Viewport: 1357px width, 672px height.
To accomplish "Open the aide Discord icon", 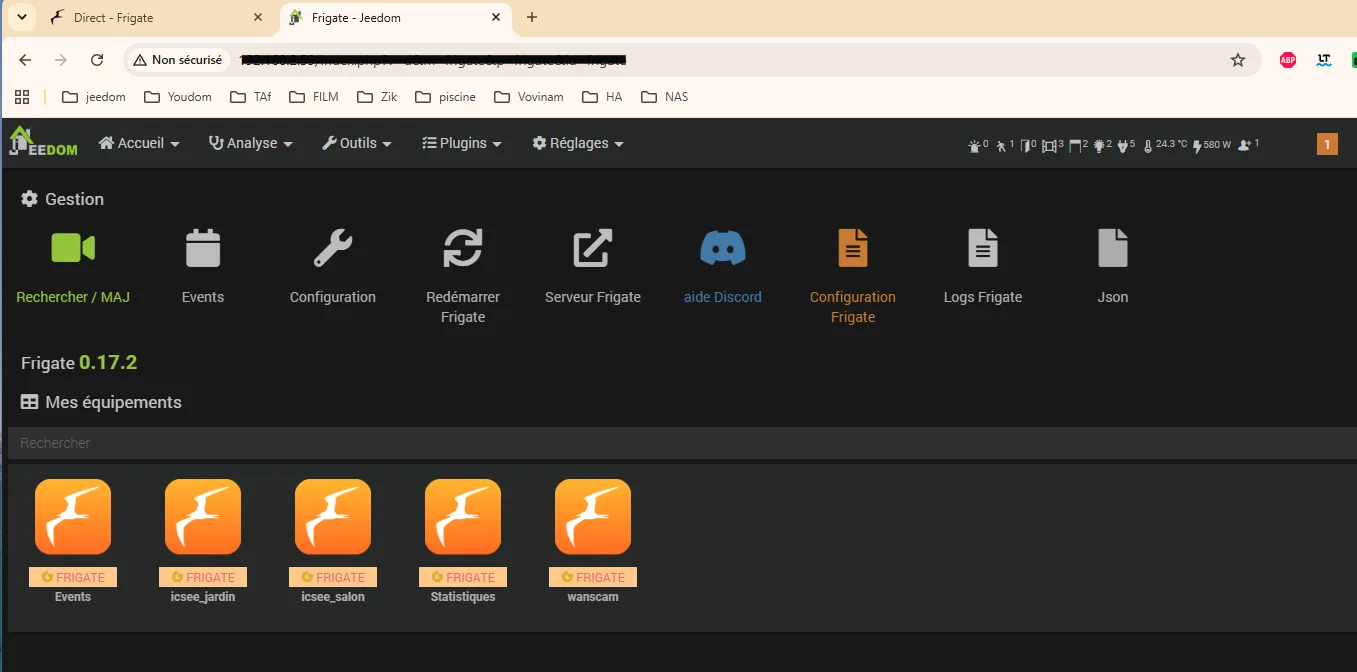I will 723,248.
